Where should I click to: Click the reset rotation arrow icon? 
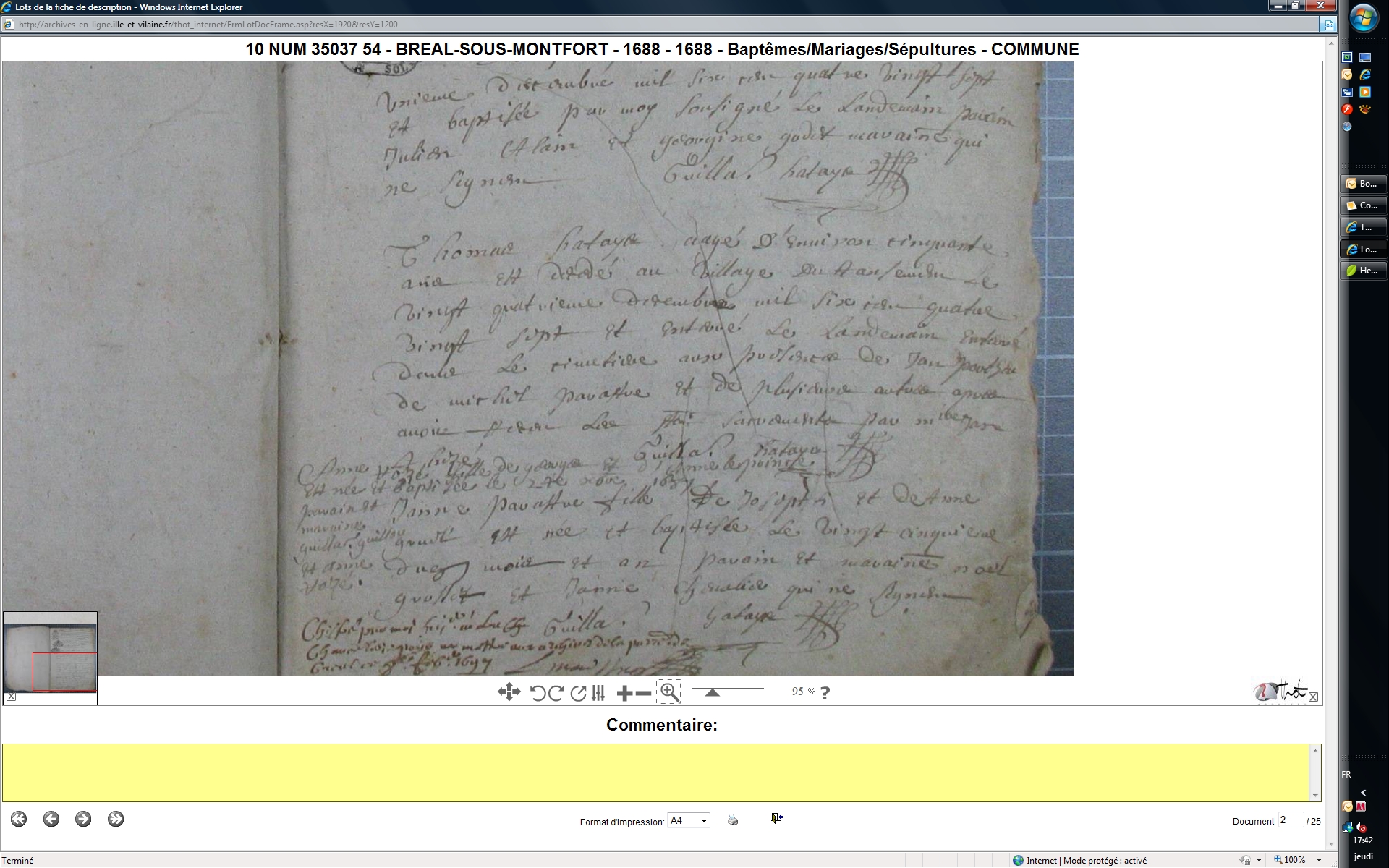pyautogui.click(x=577, y=693)
